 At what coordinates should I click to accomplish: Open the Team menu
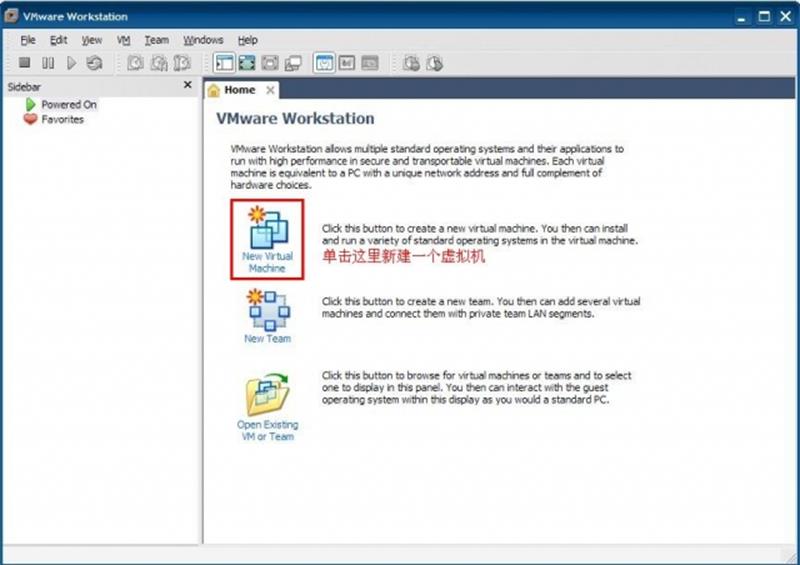(157, 40)
